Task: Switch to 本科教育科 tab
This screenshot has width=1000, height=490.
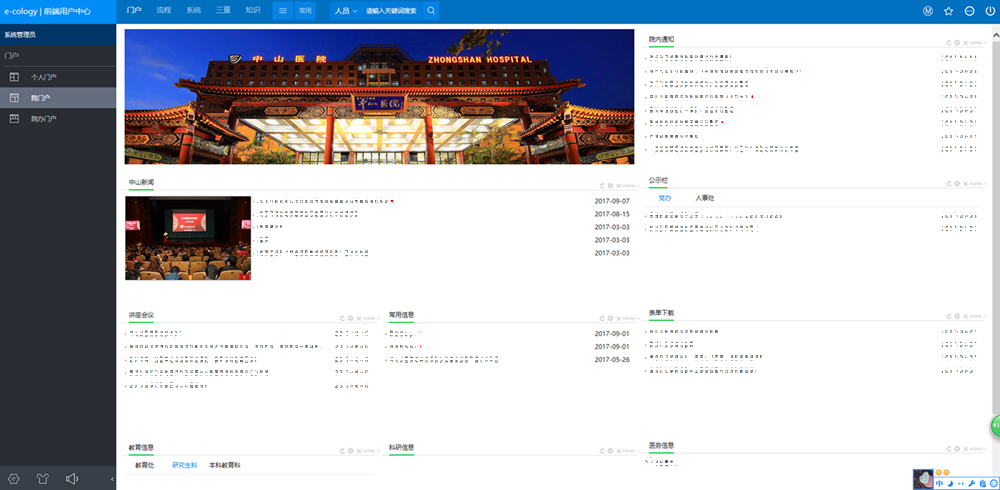Action: 224,466
